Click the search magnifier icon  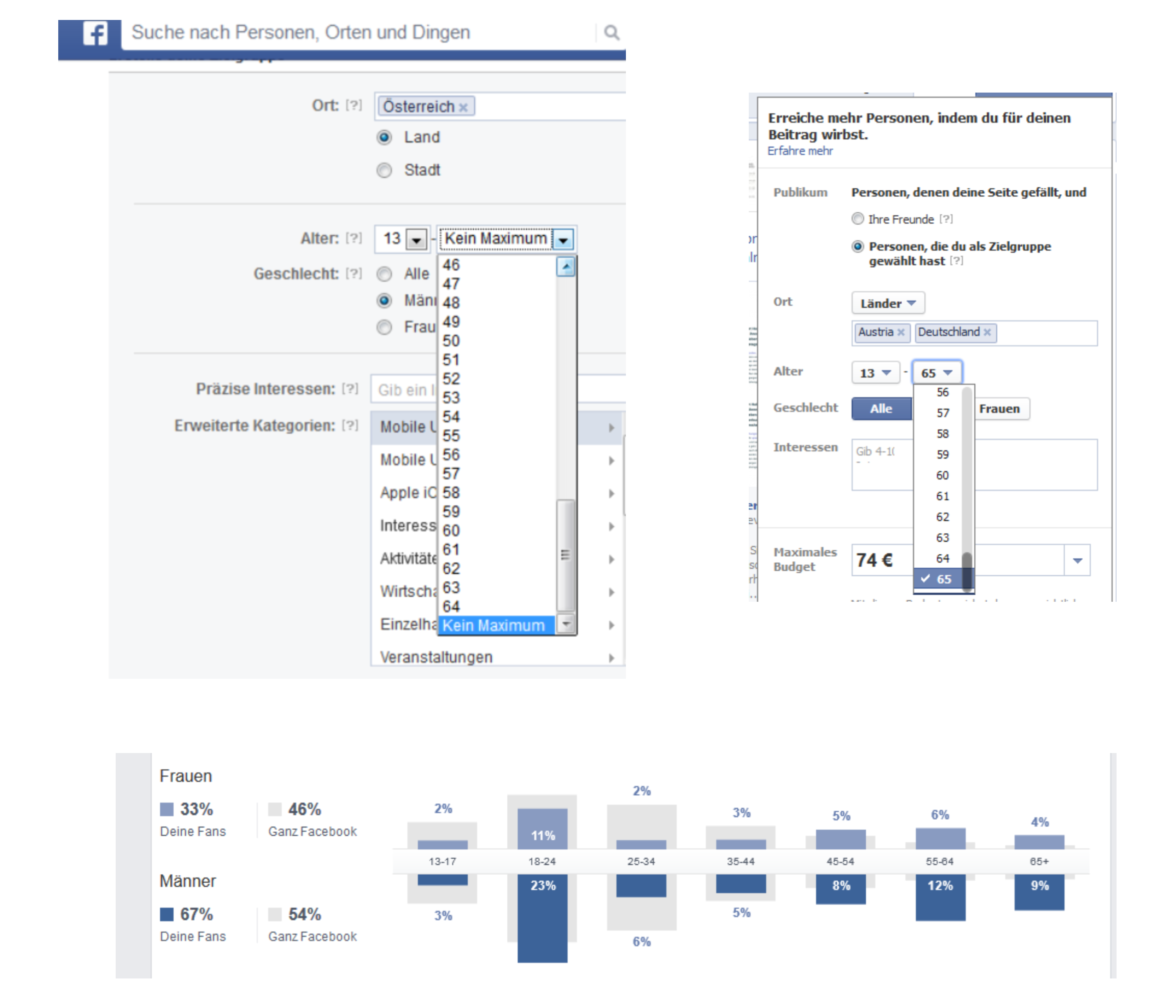611,32
